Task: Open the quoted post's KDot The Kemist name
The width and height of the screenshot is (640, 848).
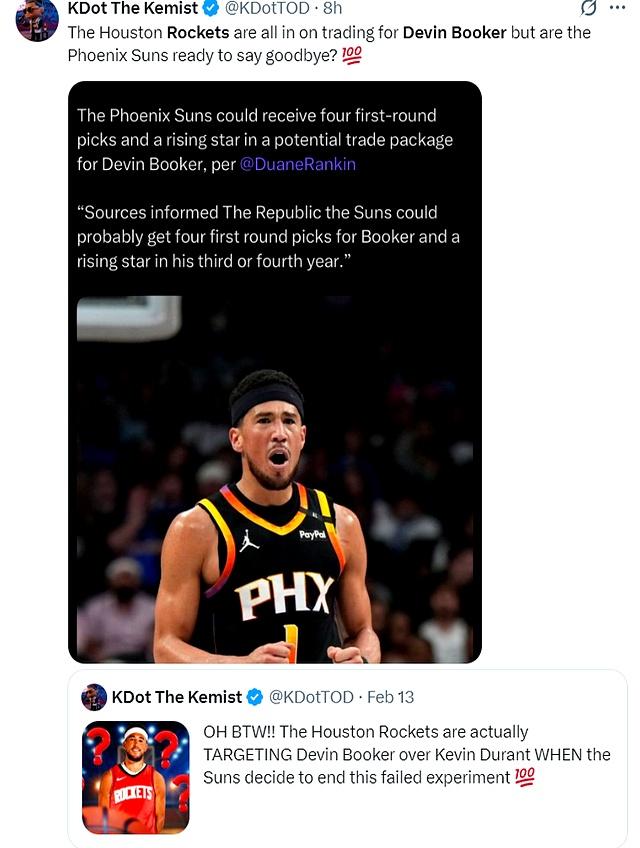Action: point(177,697)
